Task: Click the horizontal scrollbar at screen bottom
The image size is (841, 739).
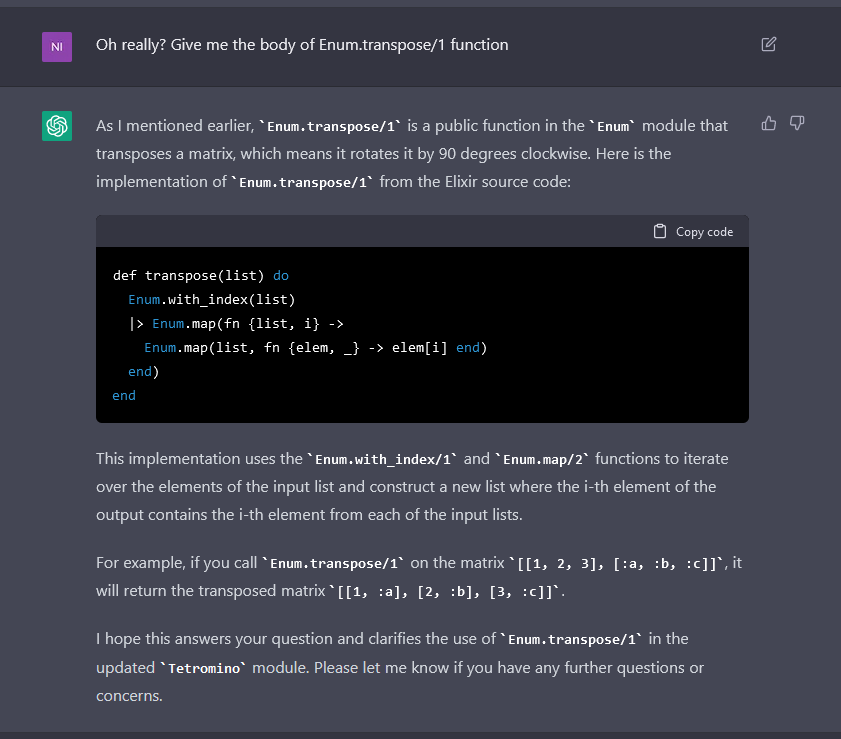Action: tap(420, 736)
